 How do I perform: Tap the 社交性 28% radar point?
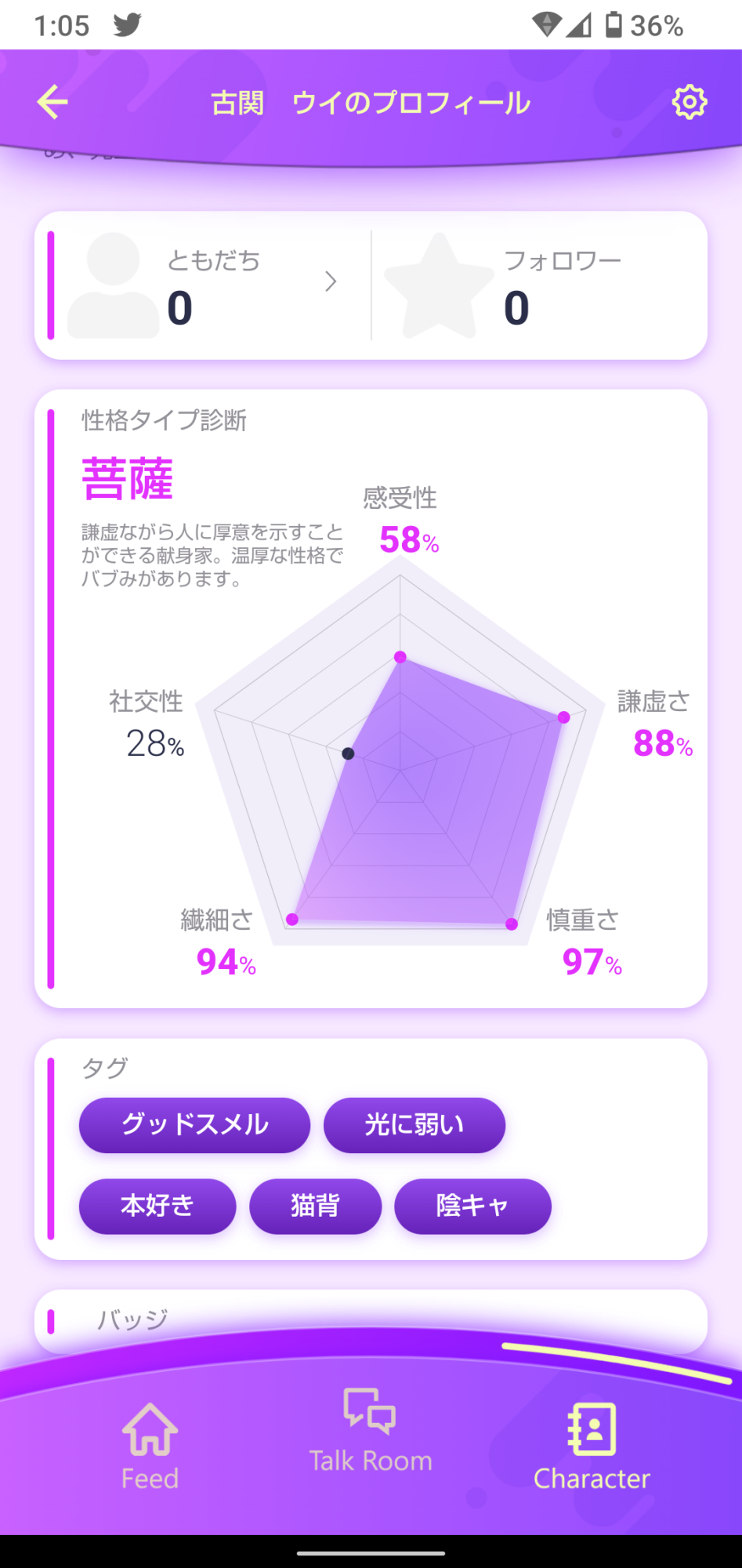click(x=348, y=753)
